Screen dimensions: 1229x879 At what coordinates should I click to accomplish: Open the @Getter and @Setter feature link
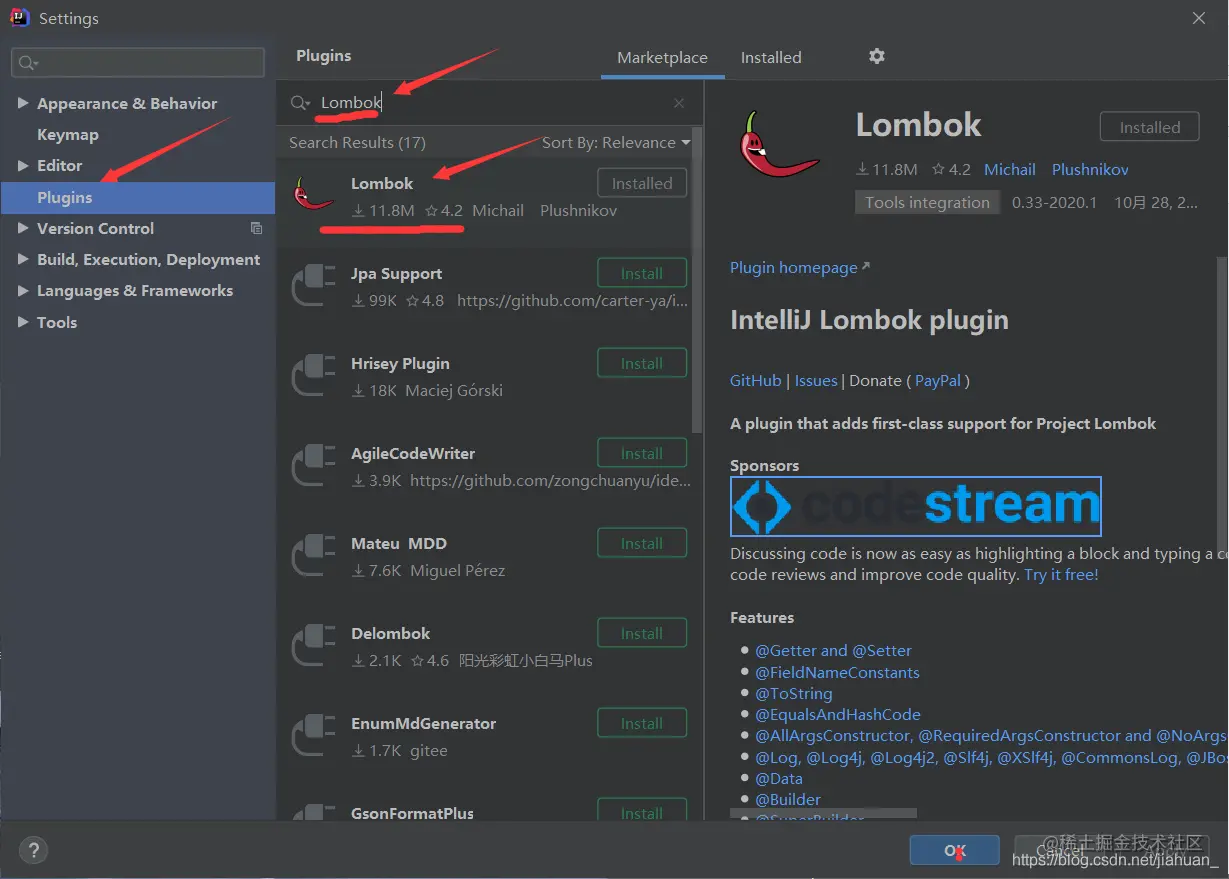833,650
